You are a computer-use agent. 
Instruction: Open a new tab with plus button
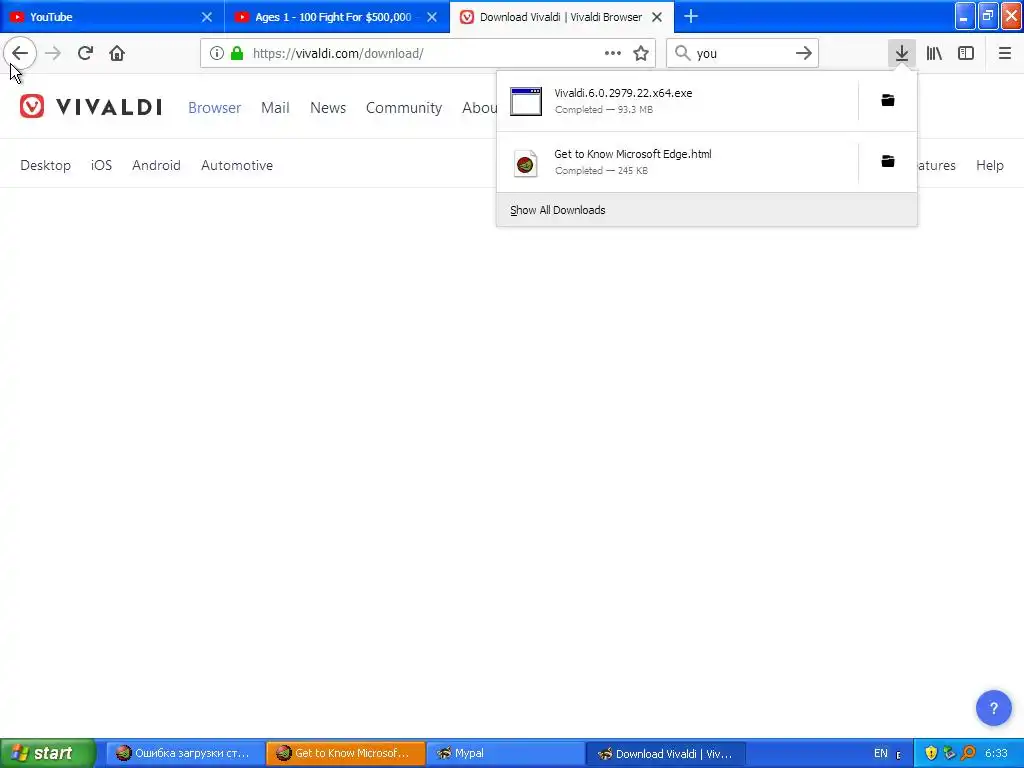click(x=691, y=16)
